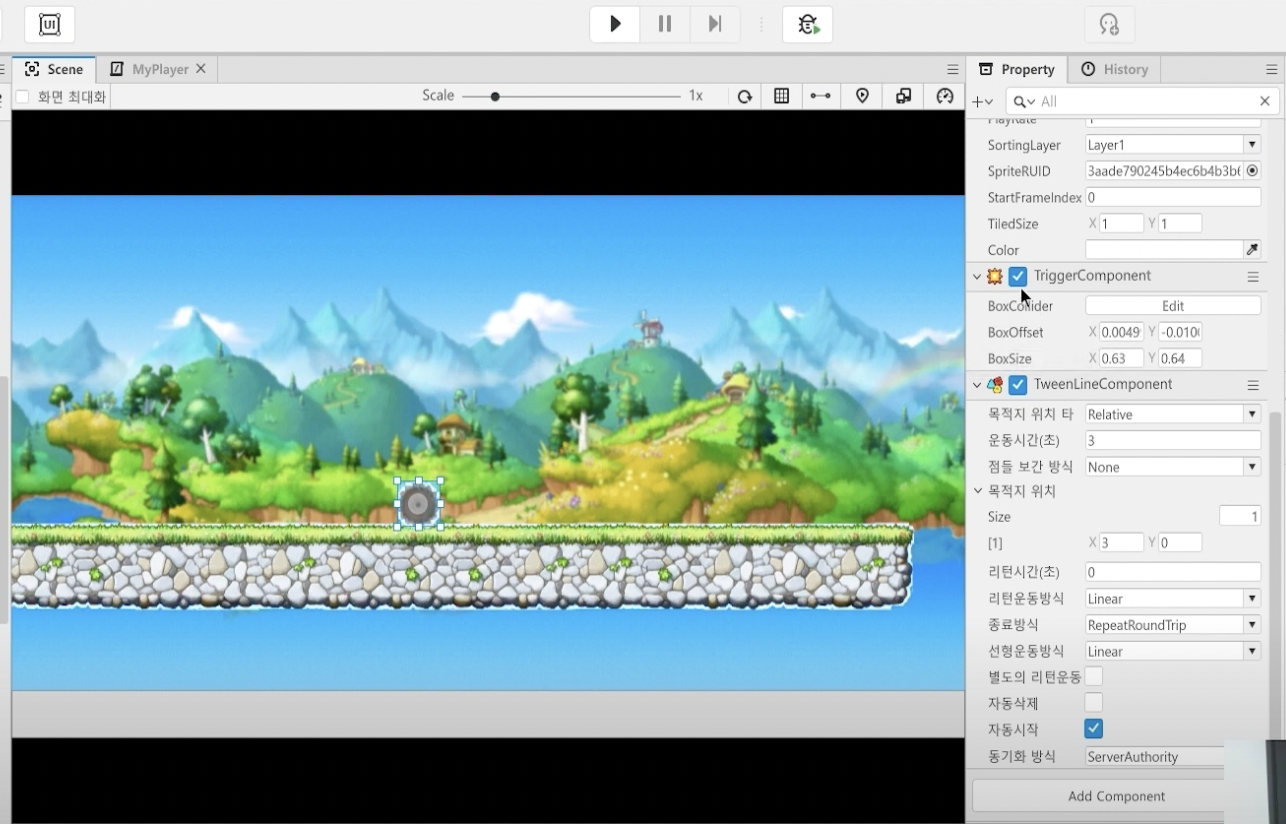Image resolution: width=1286 pixels, height=824 pixels.
Task: Click the Scale slider handle
Action: [x=495, y=96]
